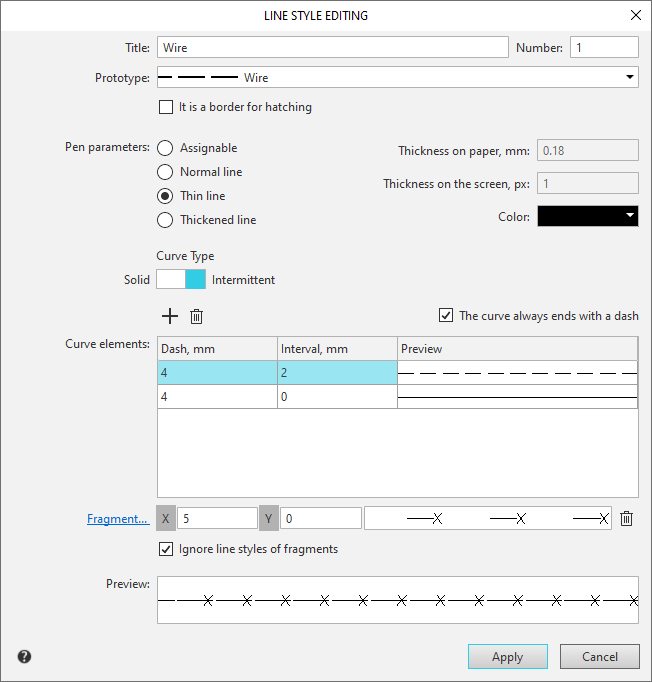The image size is (652, 682).
Task: Click the Title text field
Action: 332,47
